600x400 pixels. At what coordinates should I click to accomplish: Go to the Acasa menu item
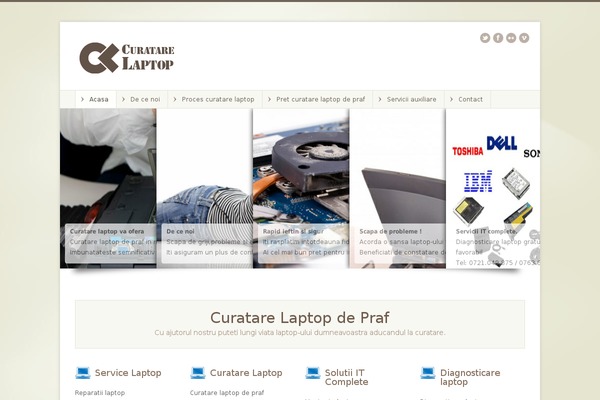[95, 100]
